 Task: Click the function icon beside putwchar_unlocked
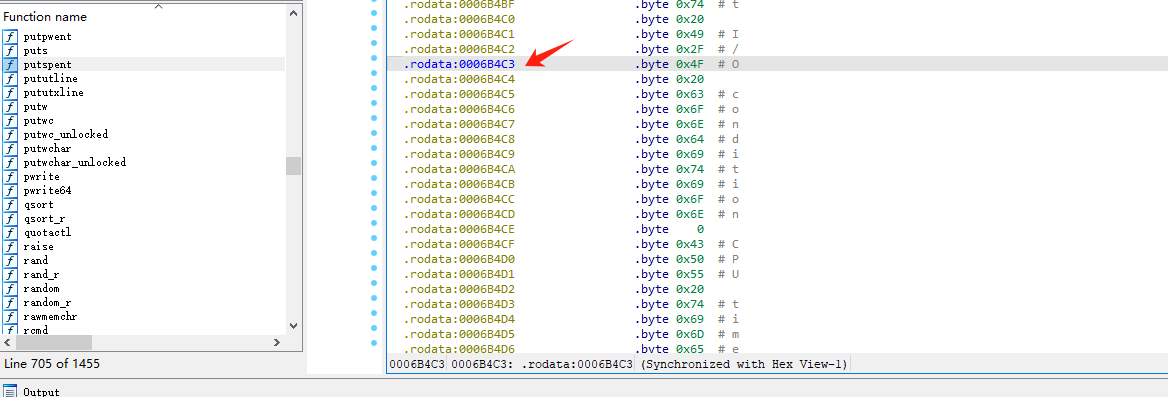point(10,162)
